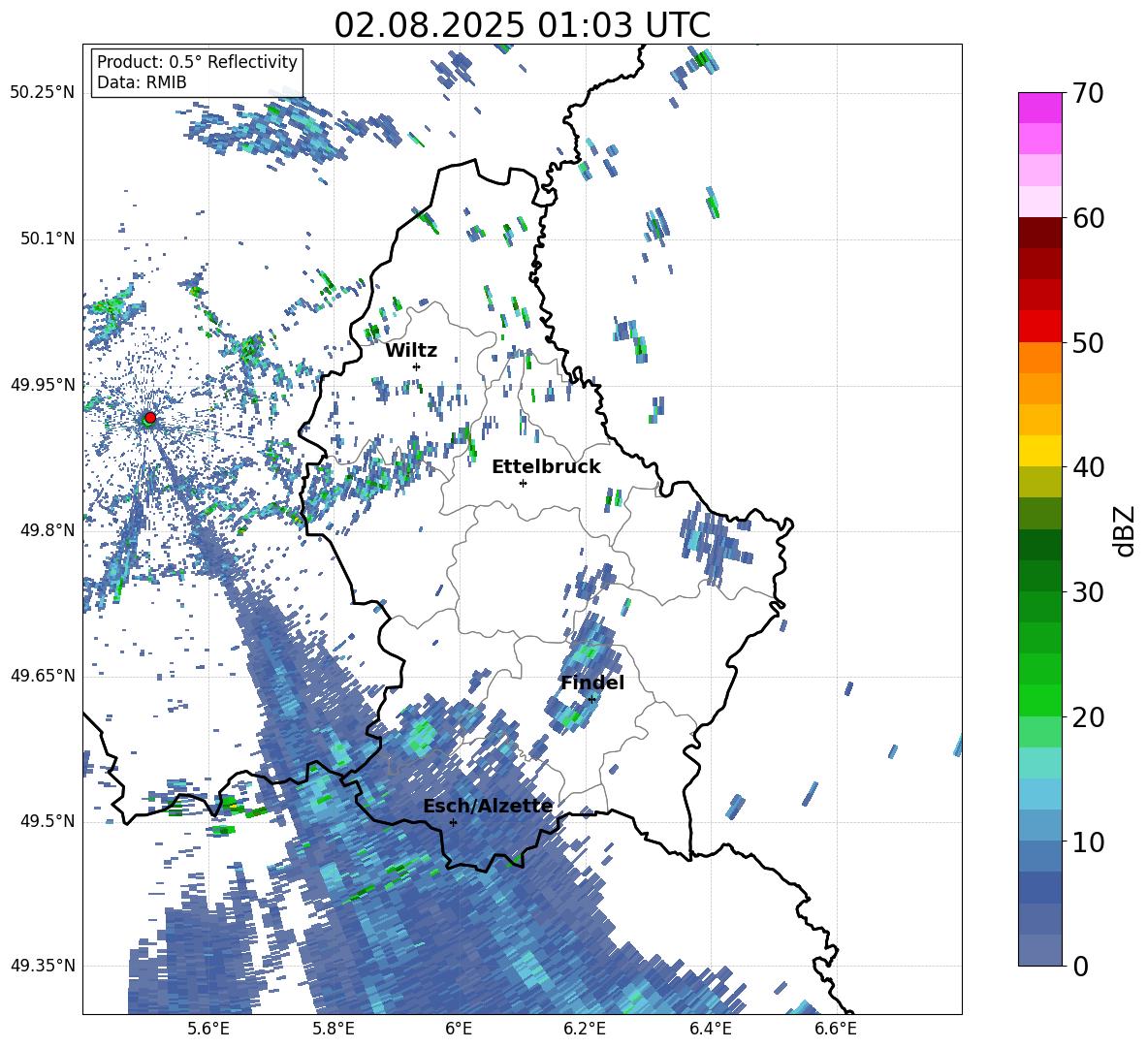The height and width of the screenshot is (1048, 1148).
Task: Click the 6.6°E longitude label
Action: [836, 1029]
